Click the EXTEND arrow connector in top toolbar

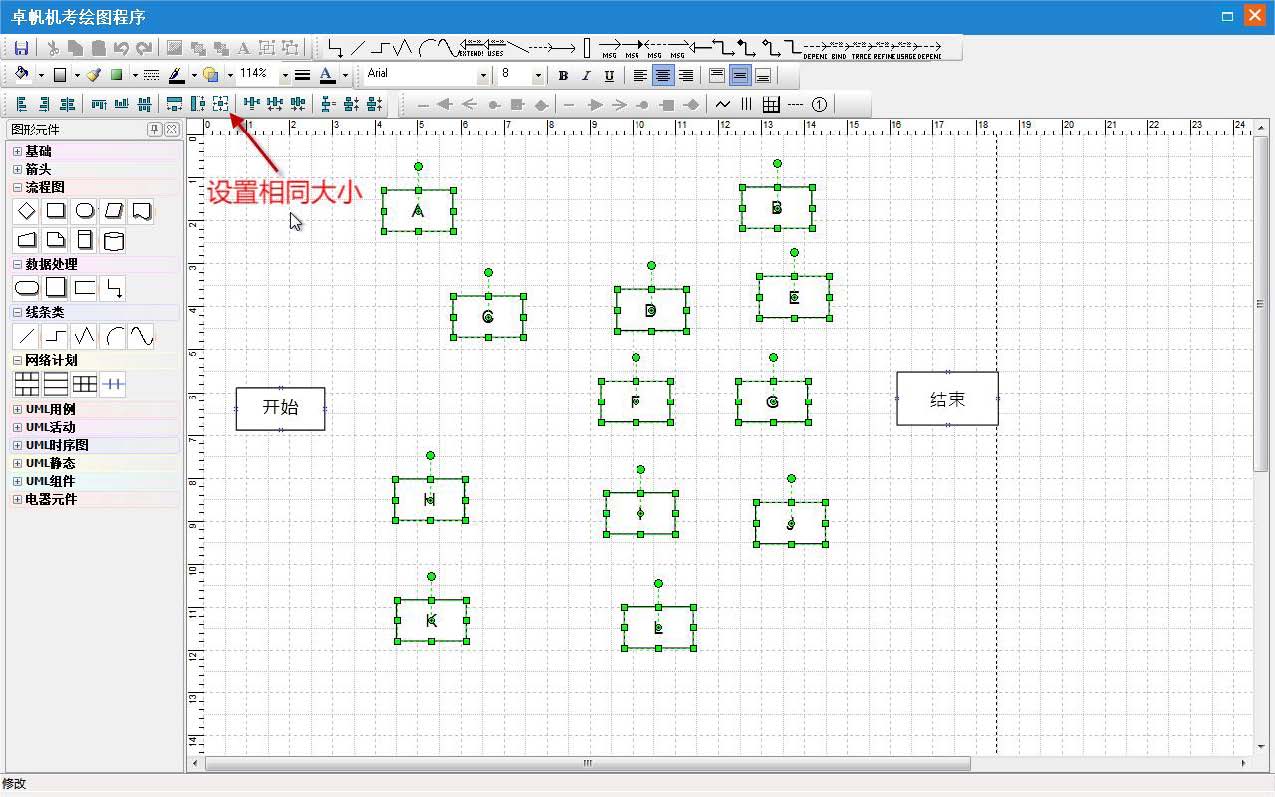click(472, 47)
